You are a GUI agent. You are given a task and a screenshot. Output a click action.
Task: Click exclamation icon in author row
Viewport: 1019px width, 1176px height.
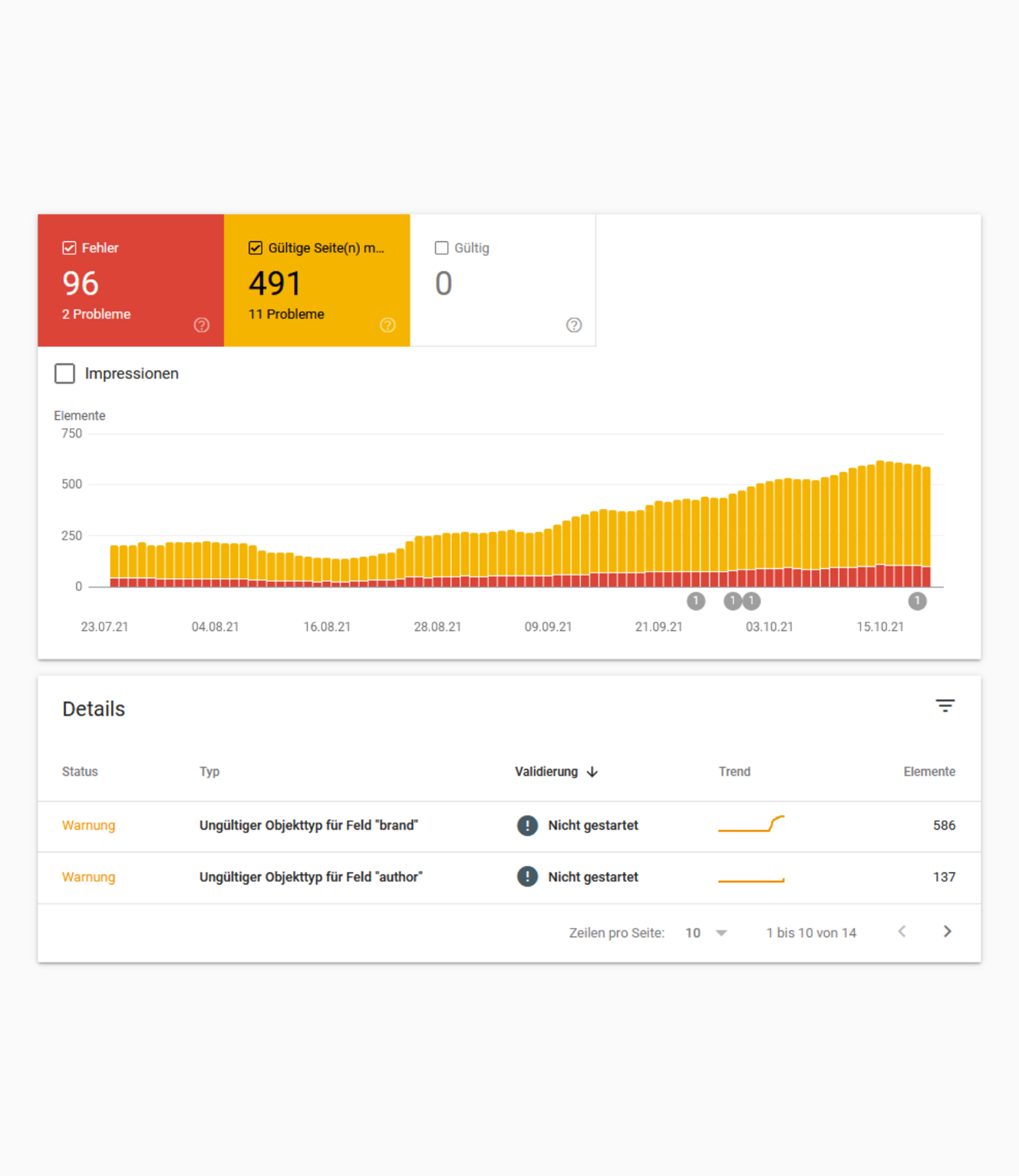[x=527, y=877]
